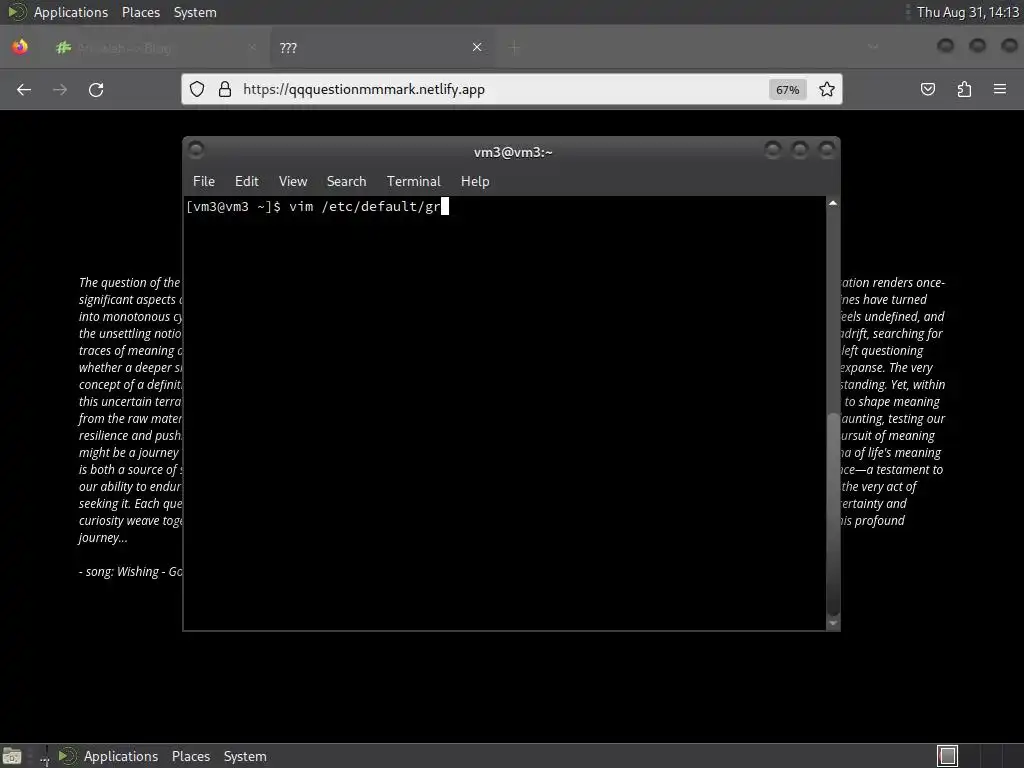
Task: Click the browser forward arrow
Action: (x=60, y=89)
